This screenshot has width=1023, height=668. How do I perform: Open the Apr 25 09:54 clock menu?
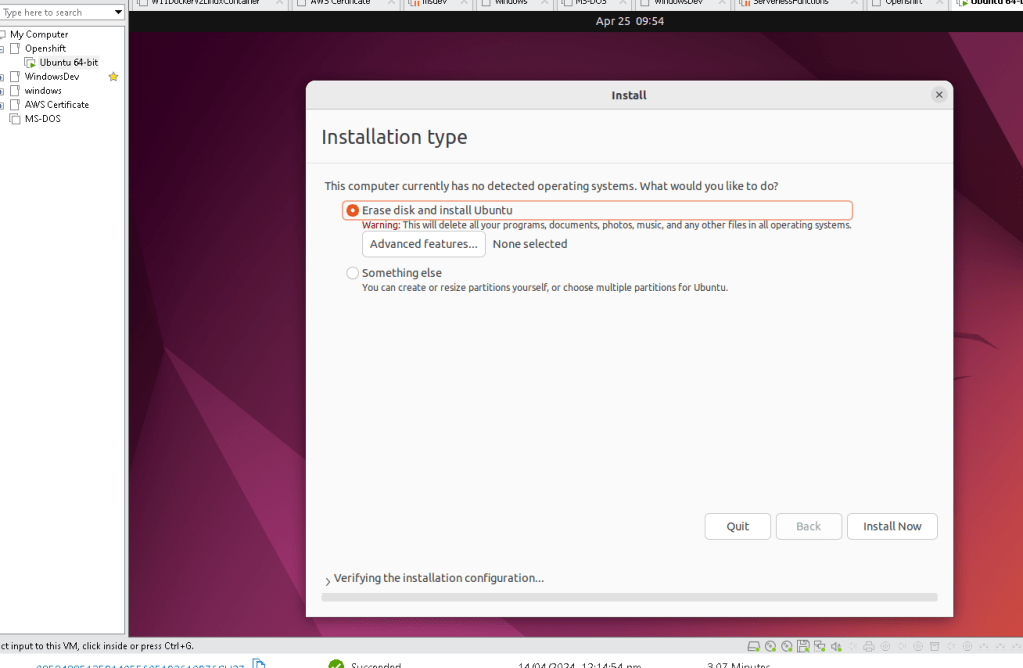pos(630,21)
